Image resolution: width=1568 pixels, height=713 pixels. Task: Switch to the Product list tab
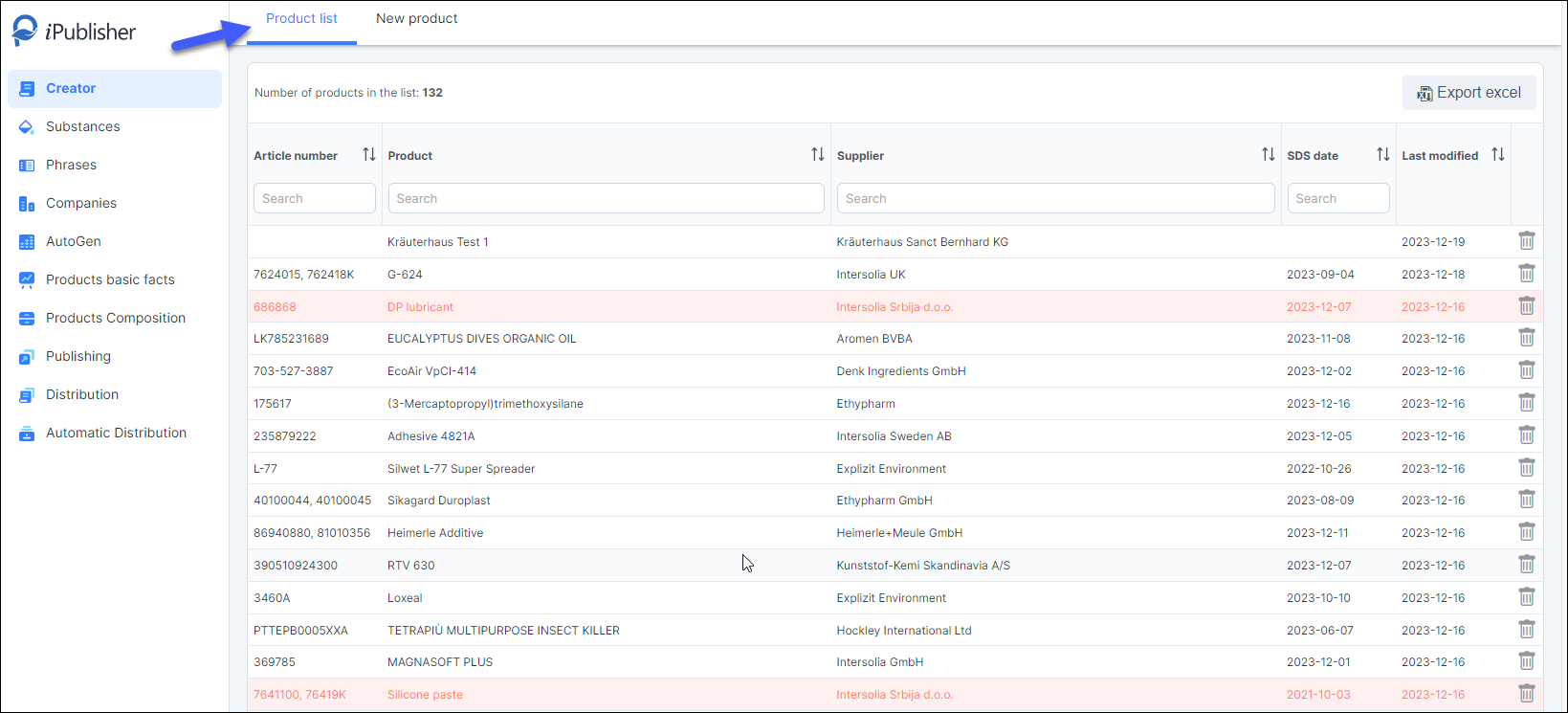tap(301, 19)
